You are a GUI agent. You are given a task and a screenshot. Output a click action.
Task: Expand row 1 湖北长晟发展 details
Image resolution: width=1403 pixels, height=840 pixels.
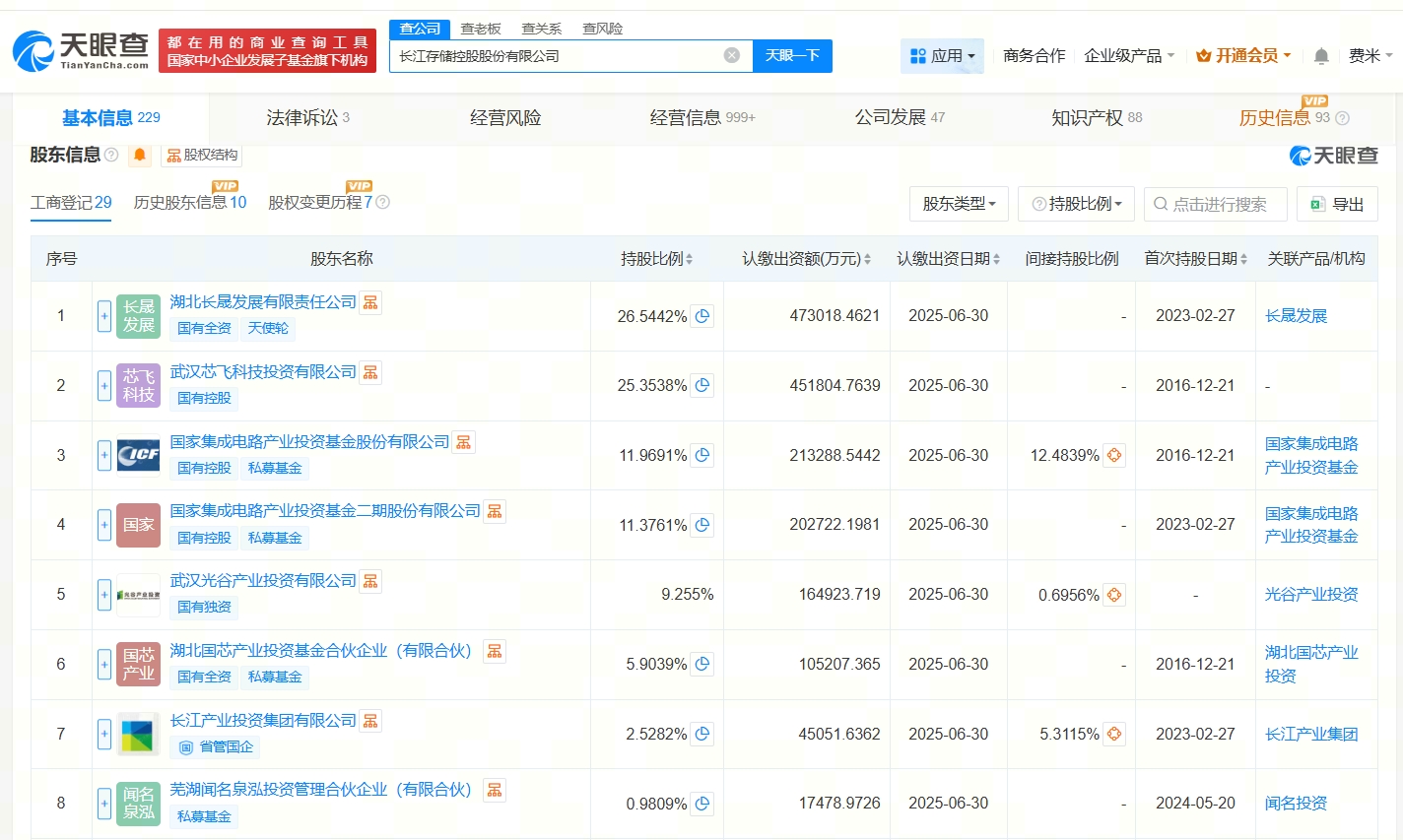104,316
